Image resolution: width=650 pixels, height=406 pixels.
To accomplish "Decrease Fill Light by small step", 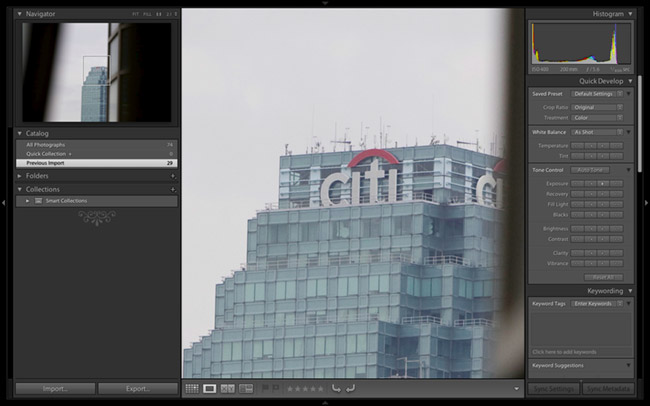I will [590, 204].
